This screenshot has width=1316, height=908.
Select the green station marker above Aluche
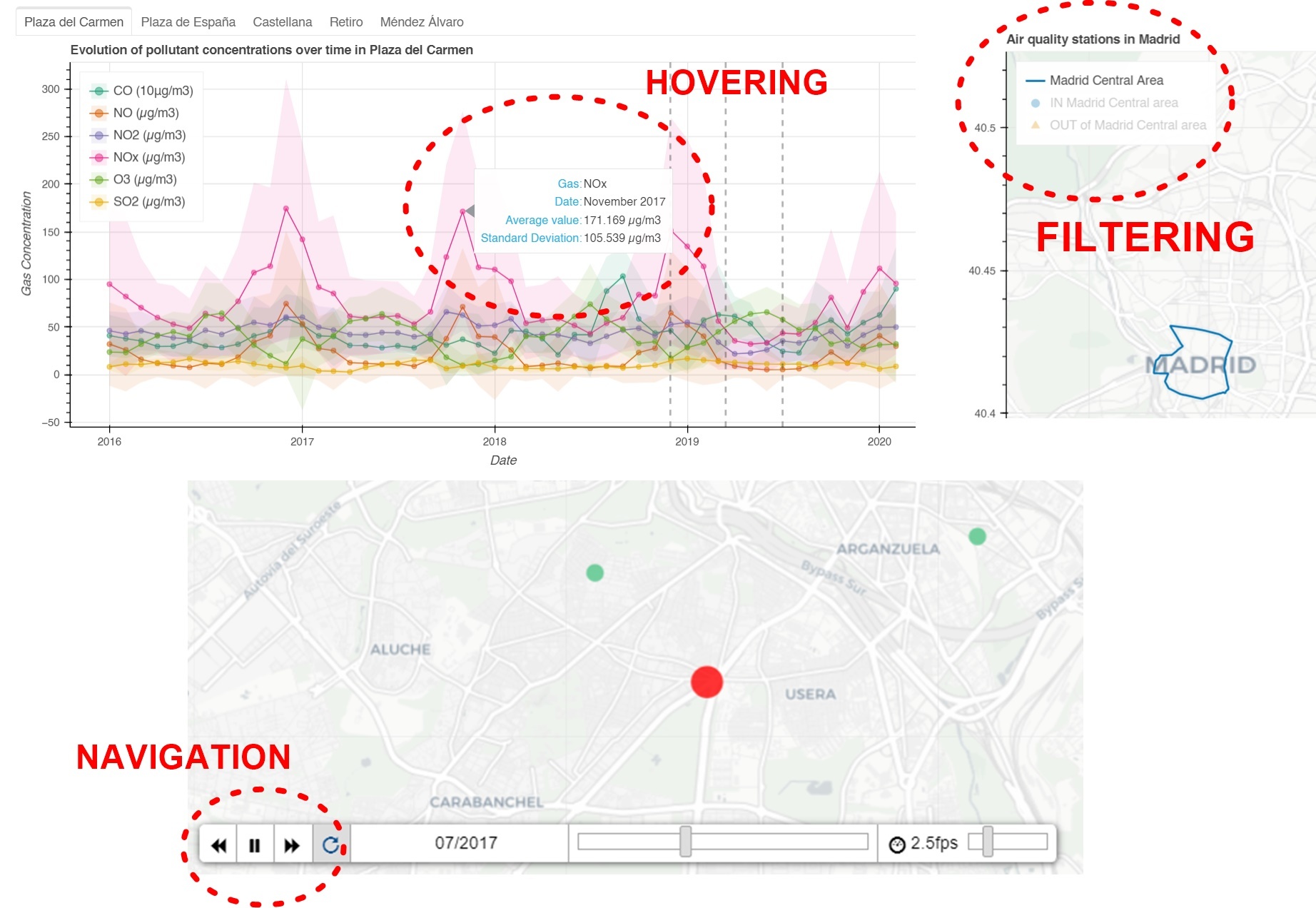point(594,572)
